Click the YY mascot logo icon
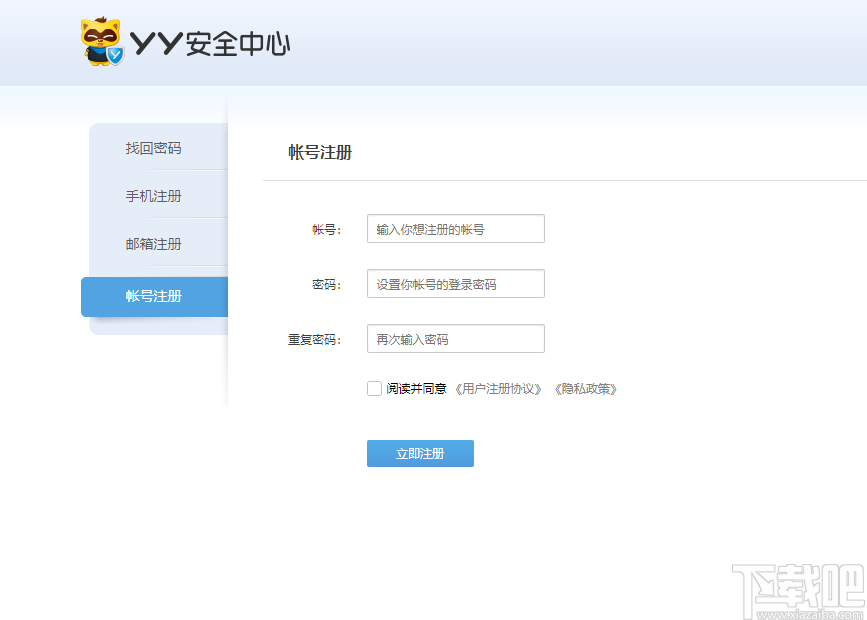The height and width of the screenshot is (620, 867). point(100,38)
